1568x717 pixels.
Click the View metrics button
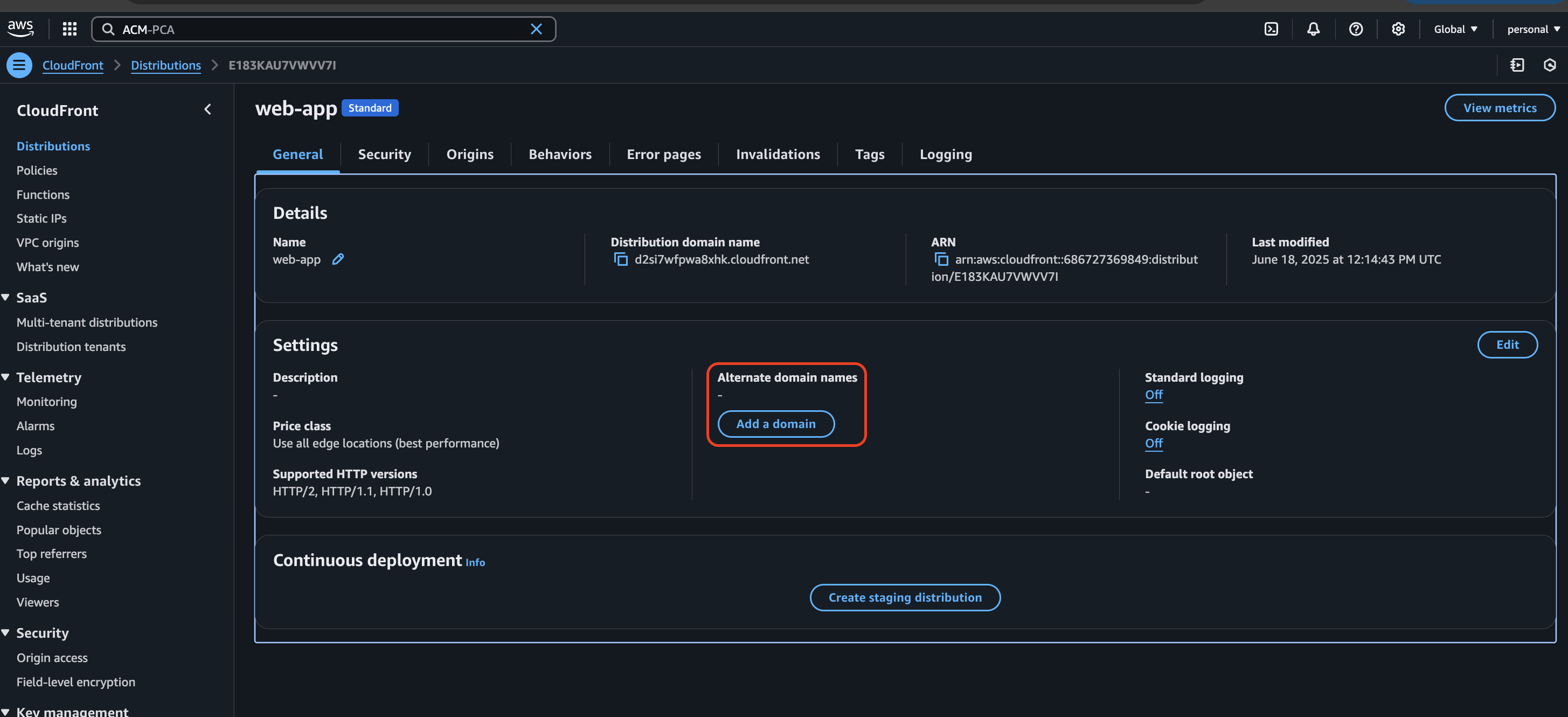pos(1499,108)
